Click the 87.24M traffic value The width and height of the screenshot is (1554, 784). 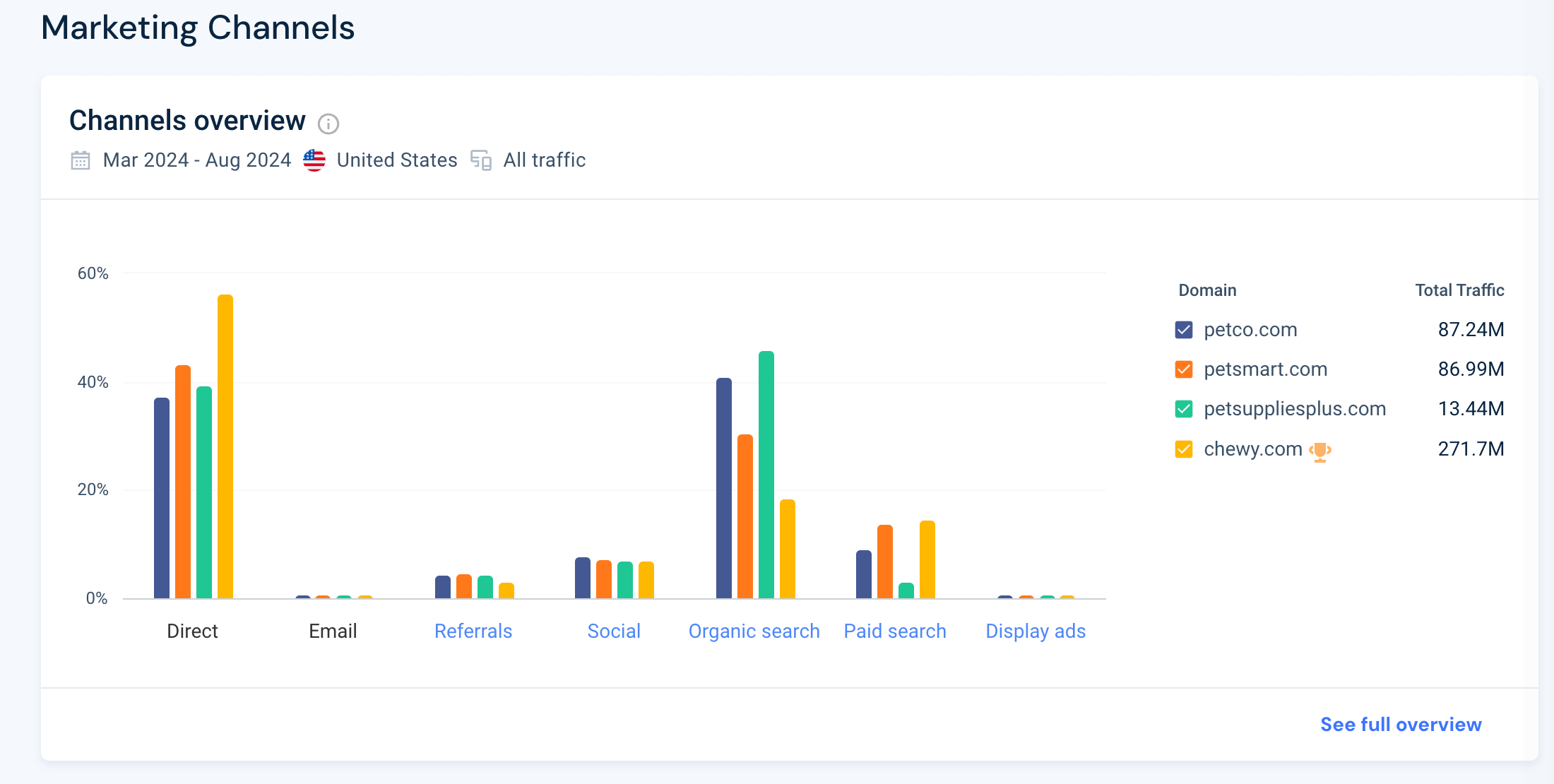(x=1471, y=330)
